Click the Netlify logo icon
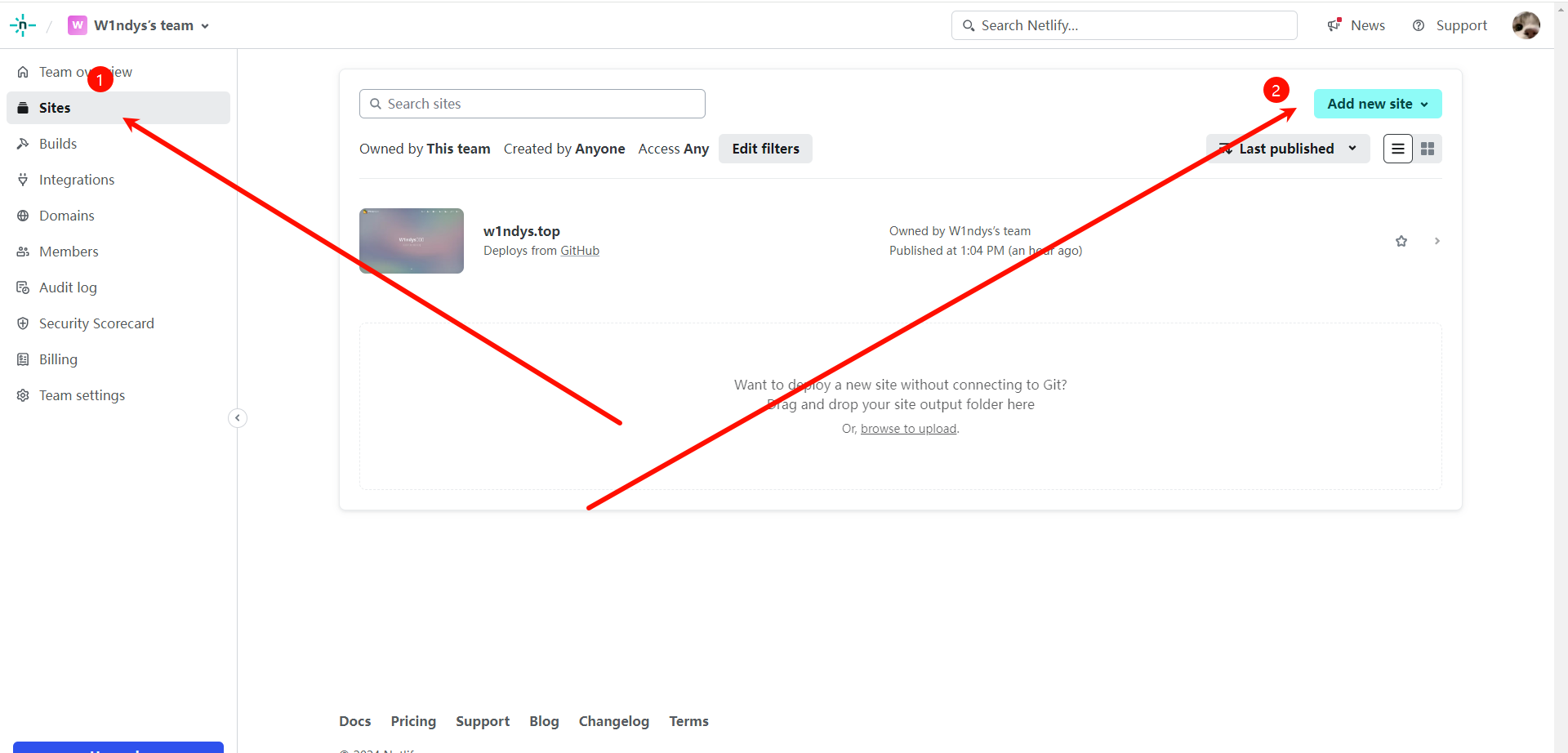The height and width of the screenshot is (753, 1568). pyautogui.click(x=22, y=25)
